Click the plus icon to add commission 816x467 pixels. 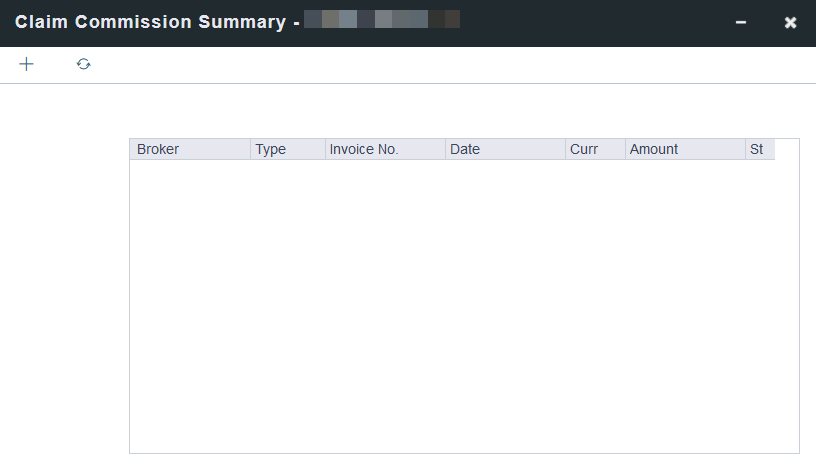pos(27,64)
